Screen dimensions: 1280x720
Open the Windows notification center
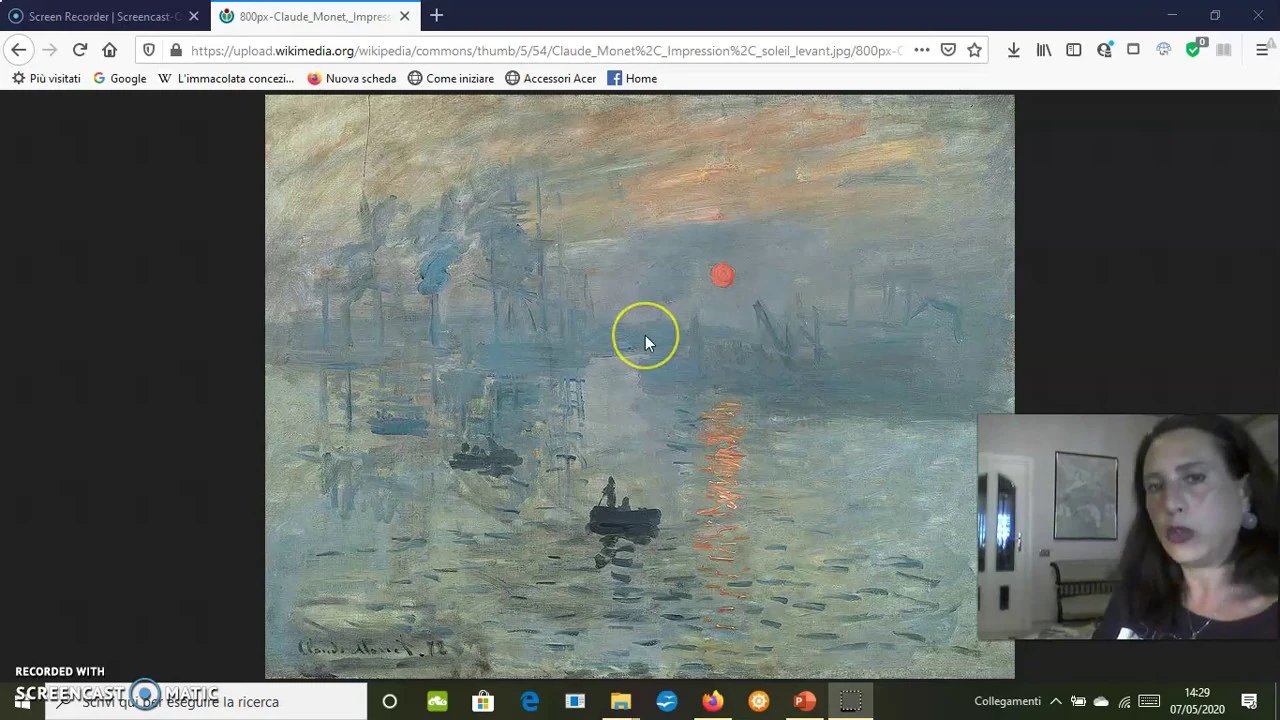[x=1249, y=701]
